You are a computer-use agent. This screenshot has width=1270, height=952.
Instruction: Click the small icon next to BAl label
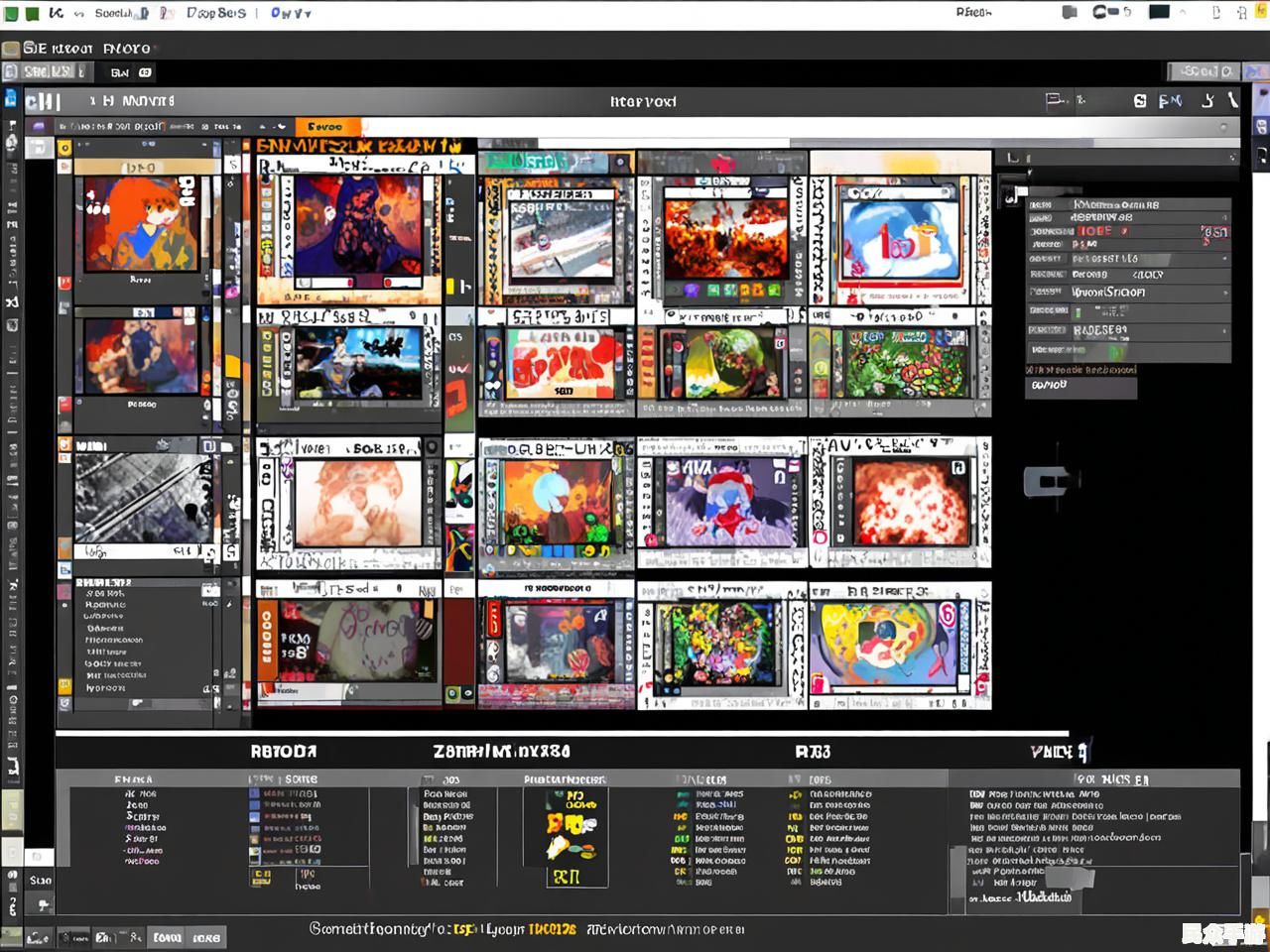146,72
